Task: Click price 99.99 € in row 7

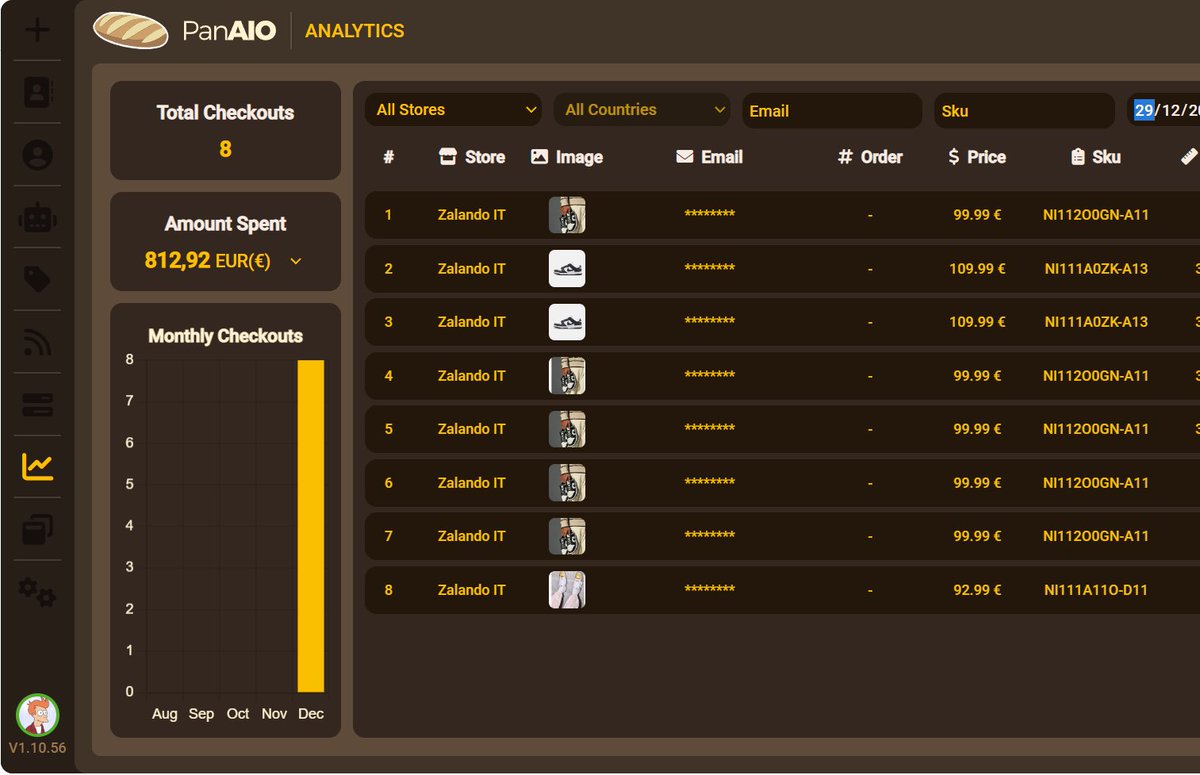Action: [x=977, y=536]
